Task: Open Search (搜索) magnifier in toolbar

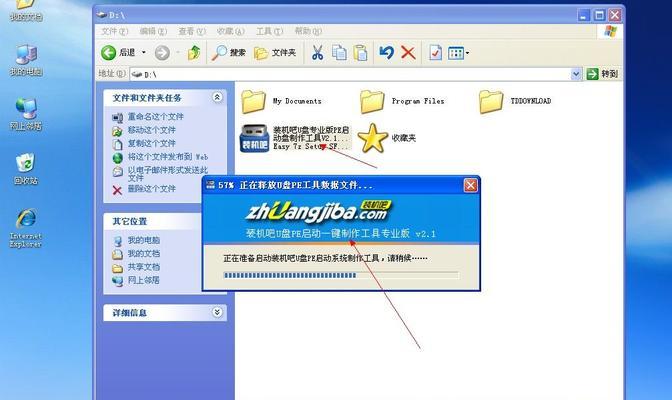Action: point(219,53)
